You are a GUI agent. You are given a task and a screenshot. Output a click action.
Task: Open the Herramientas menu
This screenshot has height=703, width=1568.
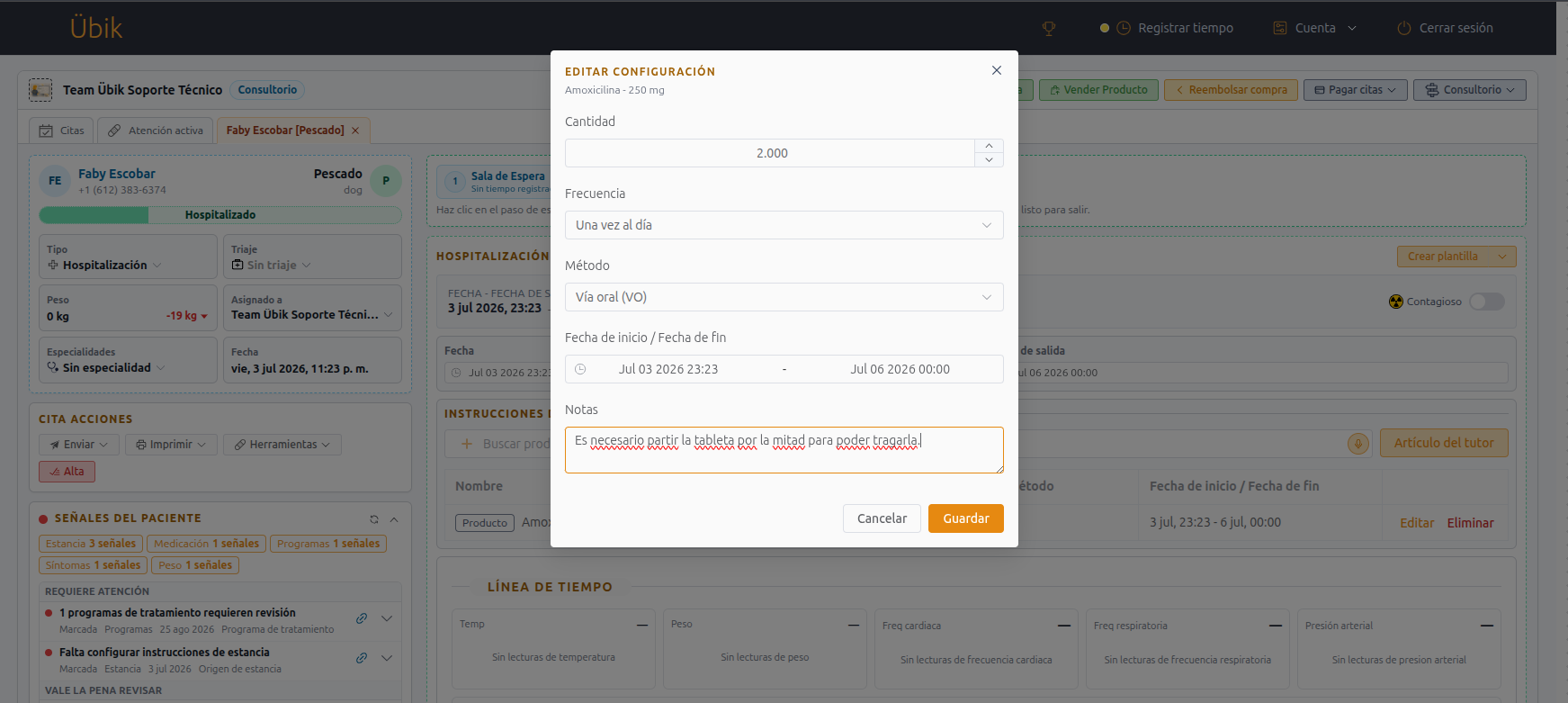[x=282, y=445]
